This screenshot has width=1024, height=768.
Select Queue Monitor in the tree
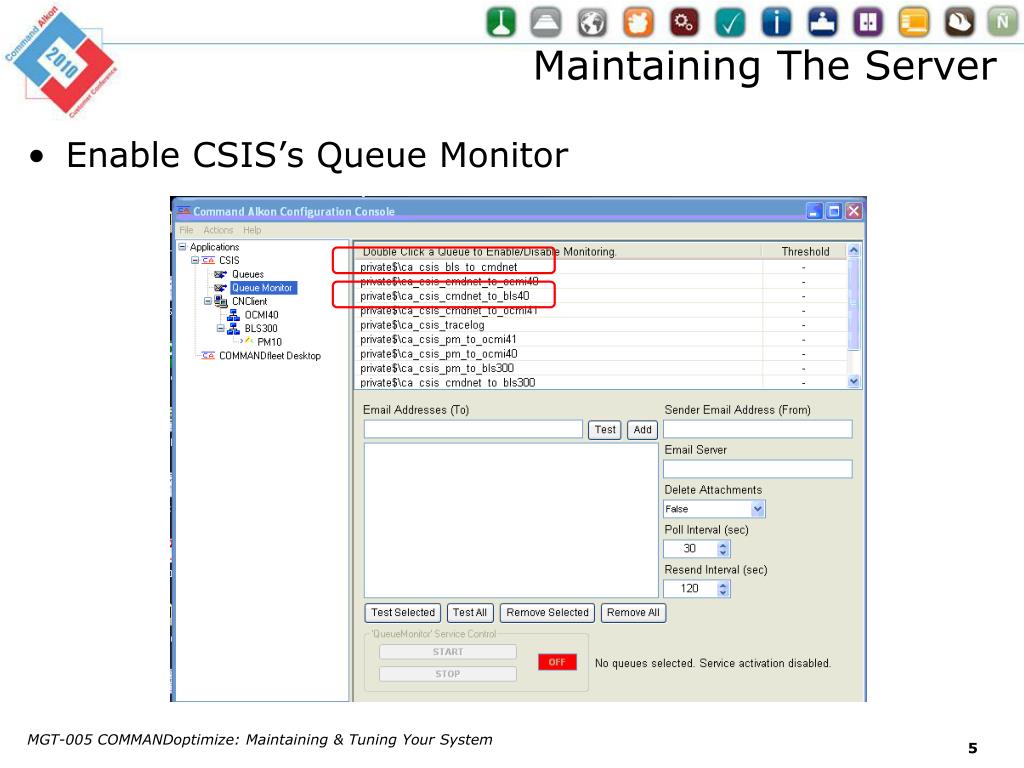263,287
